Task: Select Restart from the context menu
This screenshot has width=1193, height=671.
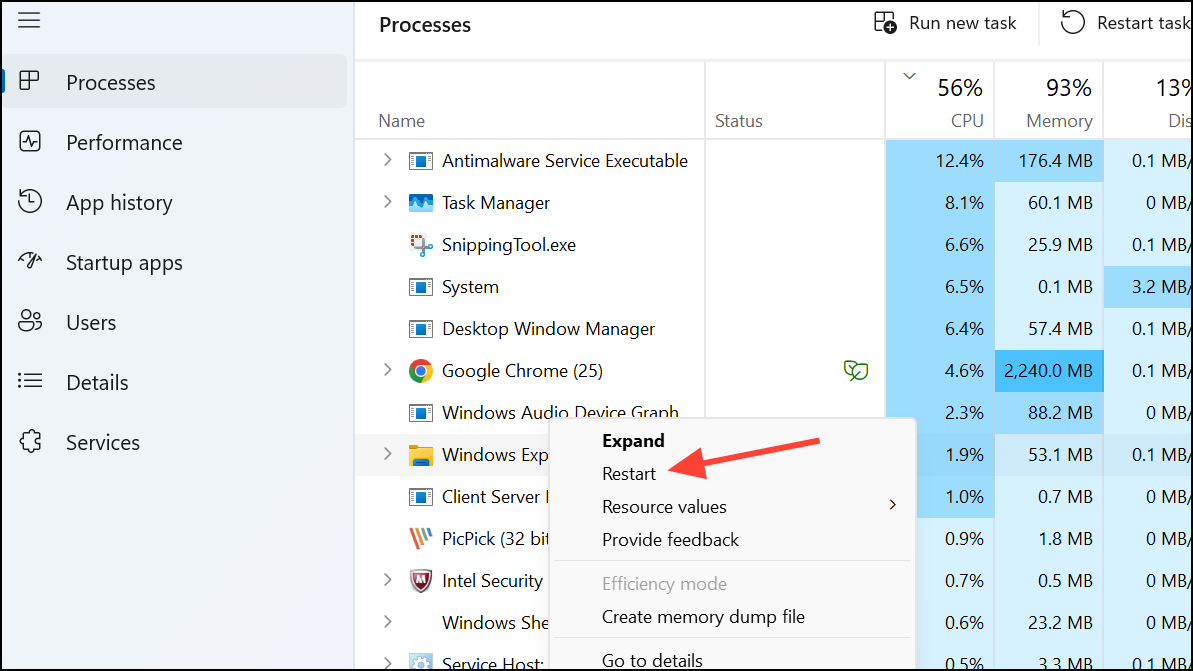Action: pyautogui.click(x=629, y=473)
